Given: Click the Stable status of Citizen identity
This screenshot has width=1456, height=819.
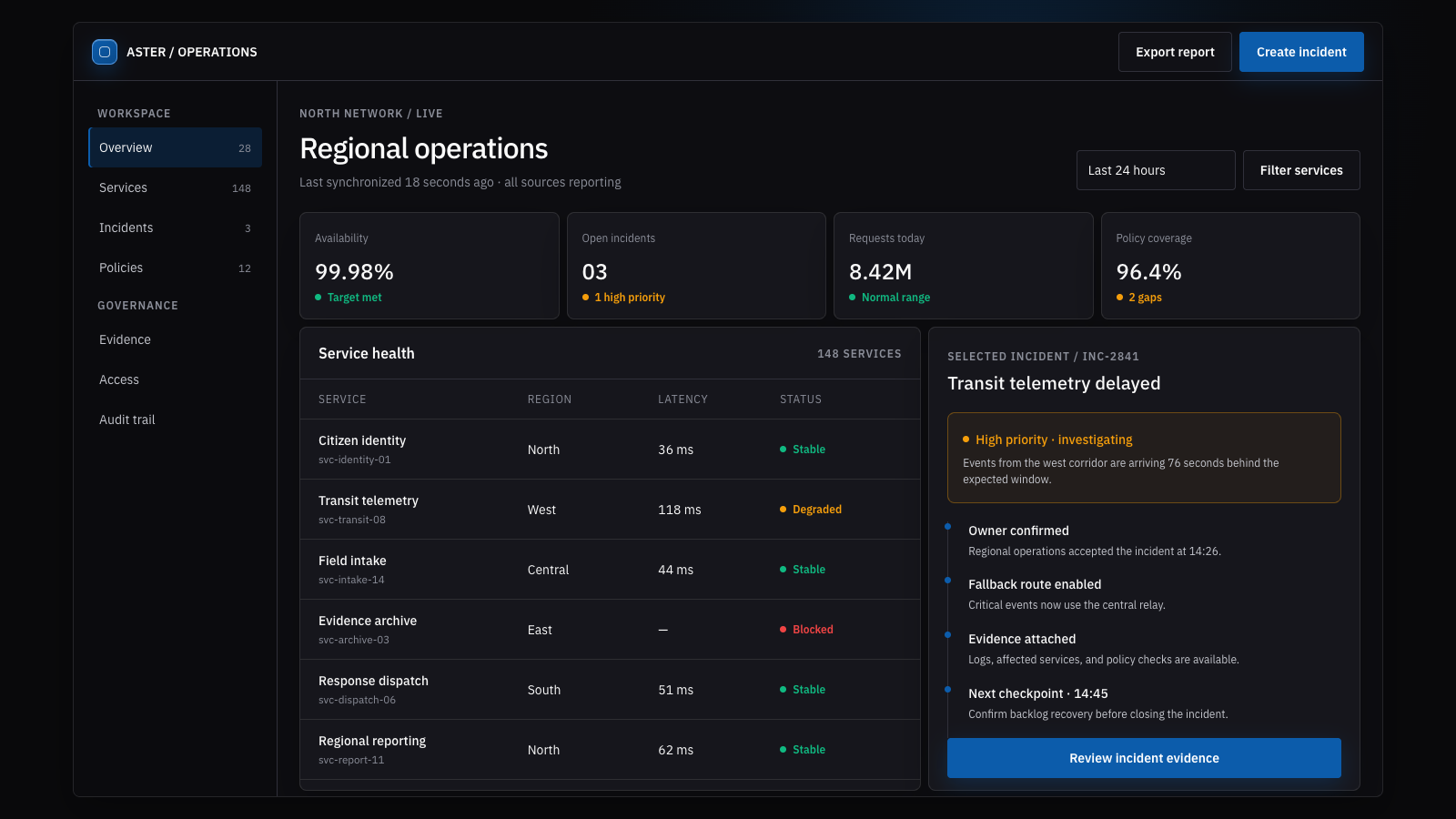Looking at the screenshot, I should 803,450.
